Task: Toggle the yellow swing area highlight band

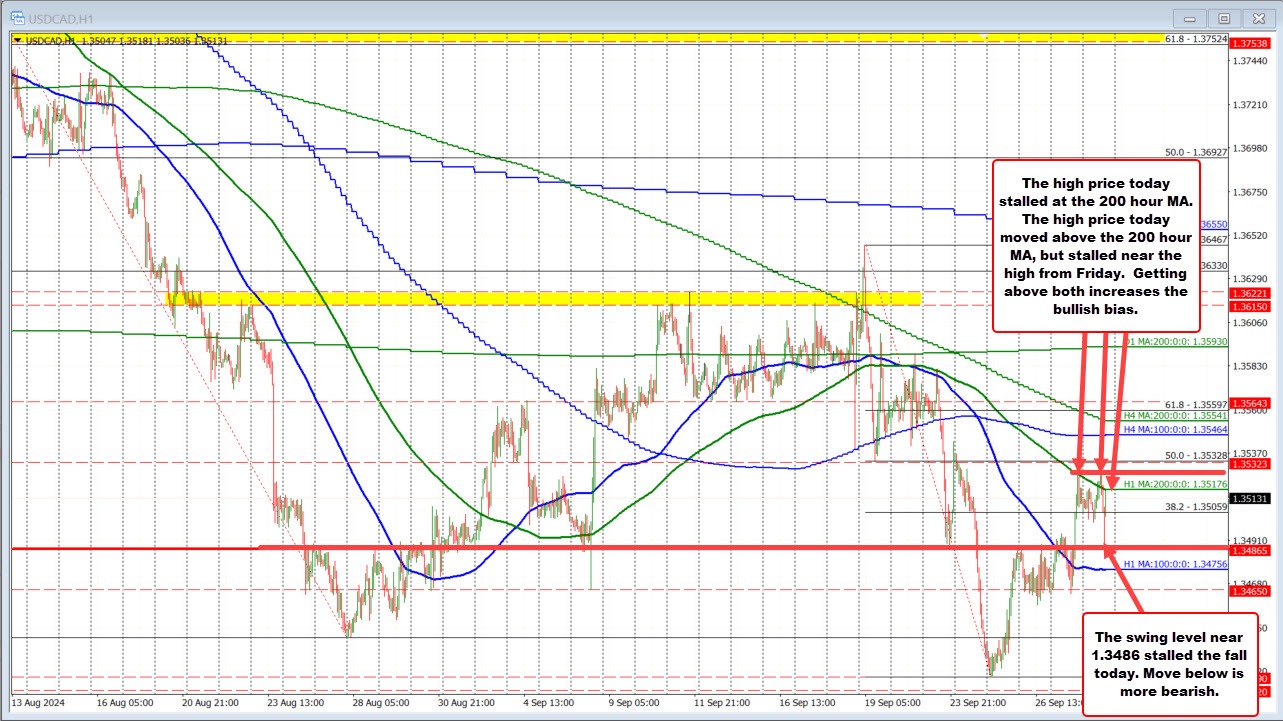Action: pos(500,299)
